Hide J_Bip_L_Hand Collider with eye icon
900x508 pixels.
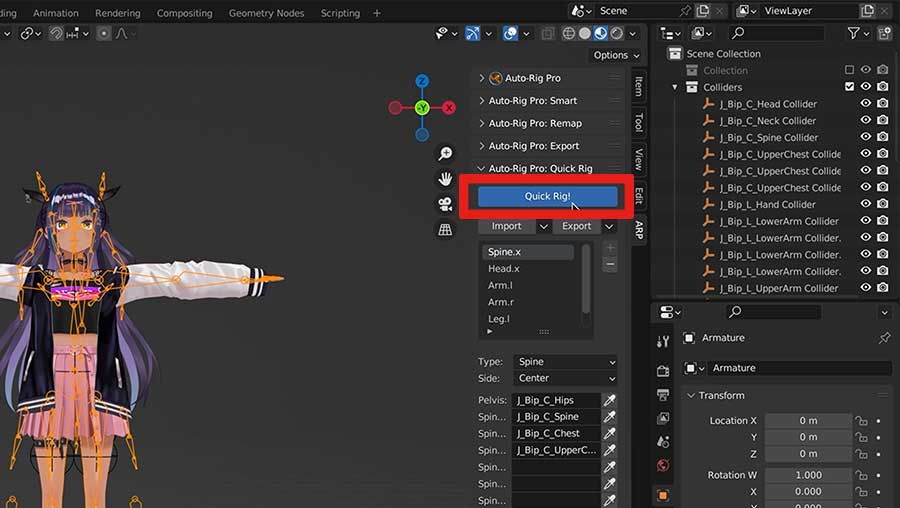[866, 204]
